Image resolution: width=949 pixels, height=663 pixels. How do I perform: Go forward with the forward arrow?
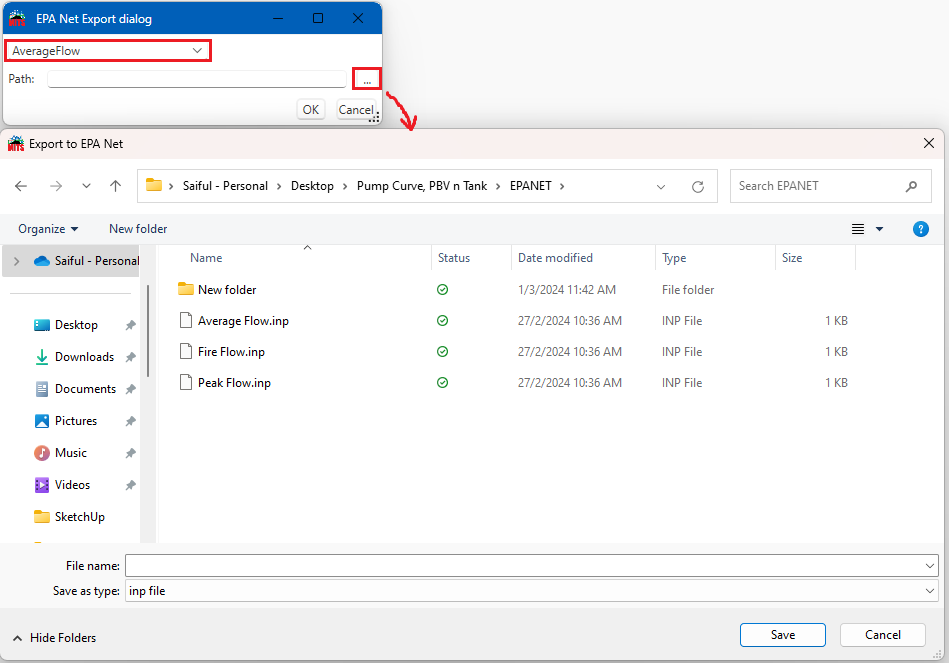pos(56,186)
